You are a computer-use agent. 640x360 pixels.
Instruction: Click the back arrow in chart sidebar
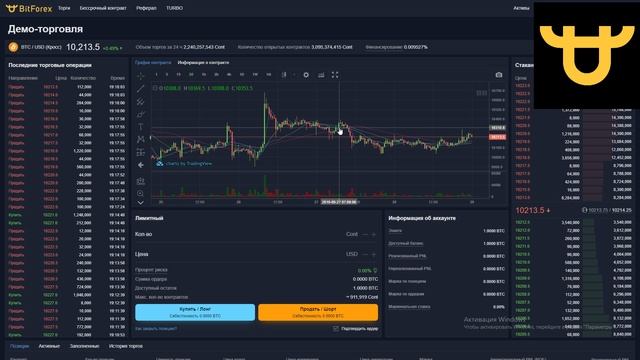pos(140,165)
